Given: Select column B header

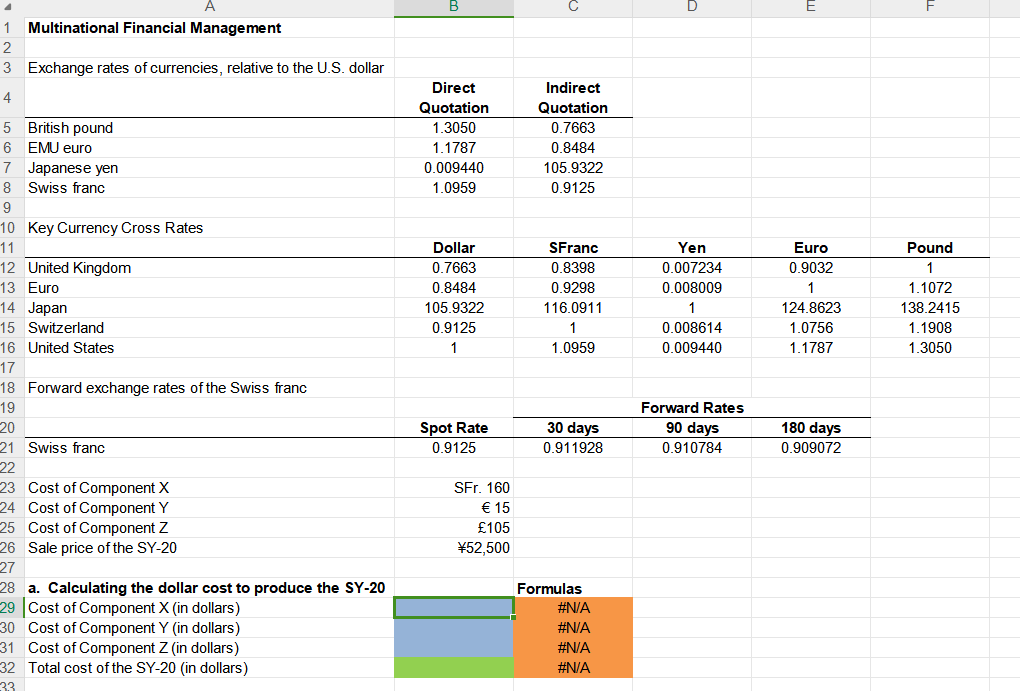Looking at the screenshot, I should coord(453,8).
